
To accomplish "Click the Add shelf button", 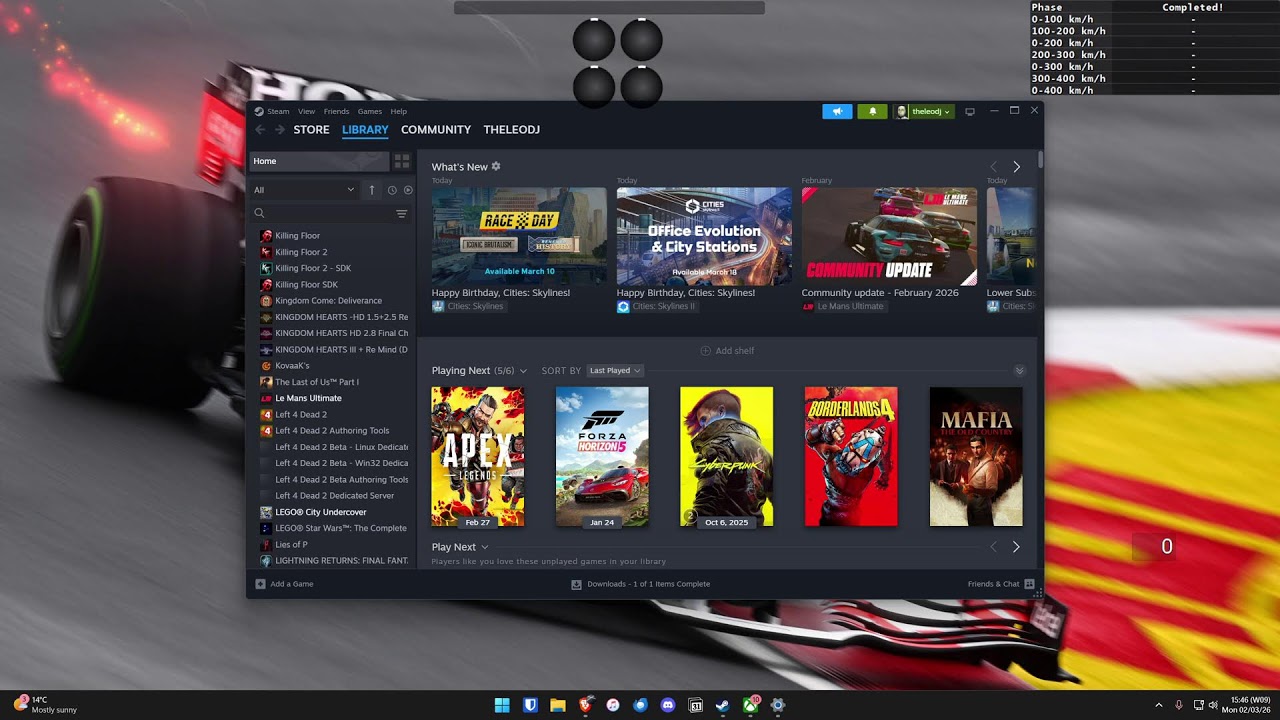I will 727,351.
